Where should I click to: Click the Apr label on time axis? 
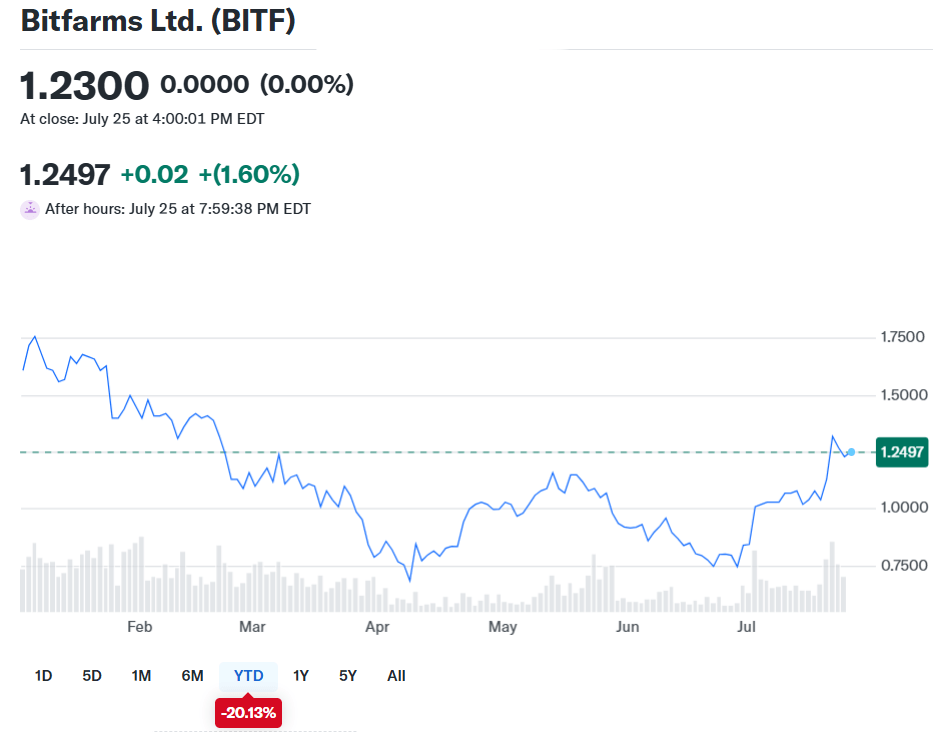377,627
